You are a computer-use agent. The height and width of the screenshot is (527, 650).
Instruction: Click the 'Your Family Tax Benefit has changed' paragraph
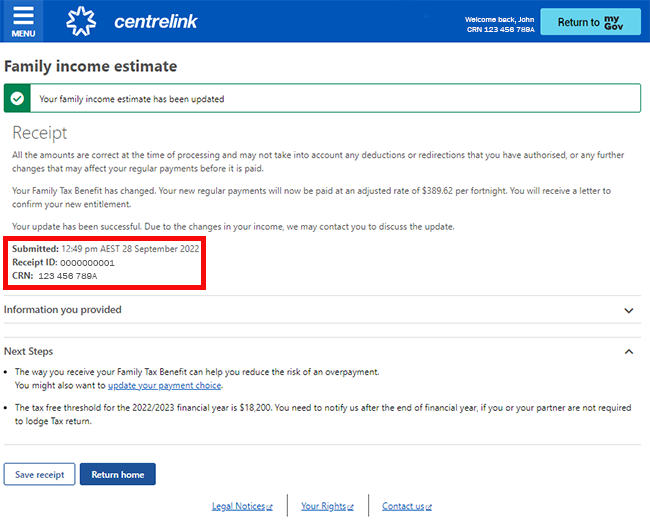pyautogui.click(x=311, y=197)
